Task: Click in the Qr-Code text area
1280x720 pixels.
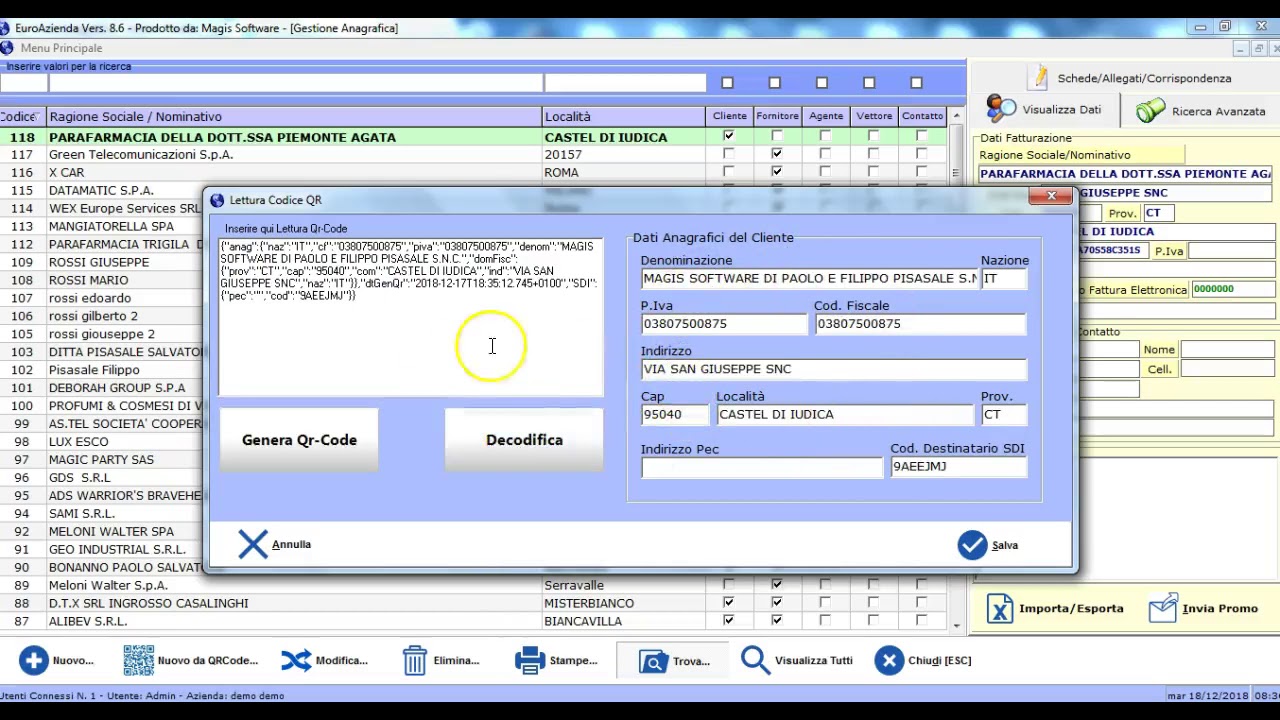Action: click(411, 317)
